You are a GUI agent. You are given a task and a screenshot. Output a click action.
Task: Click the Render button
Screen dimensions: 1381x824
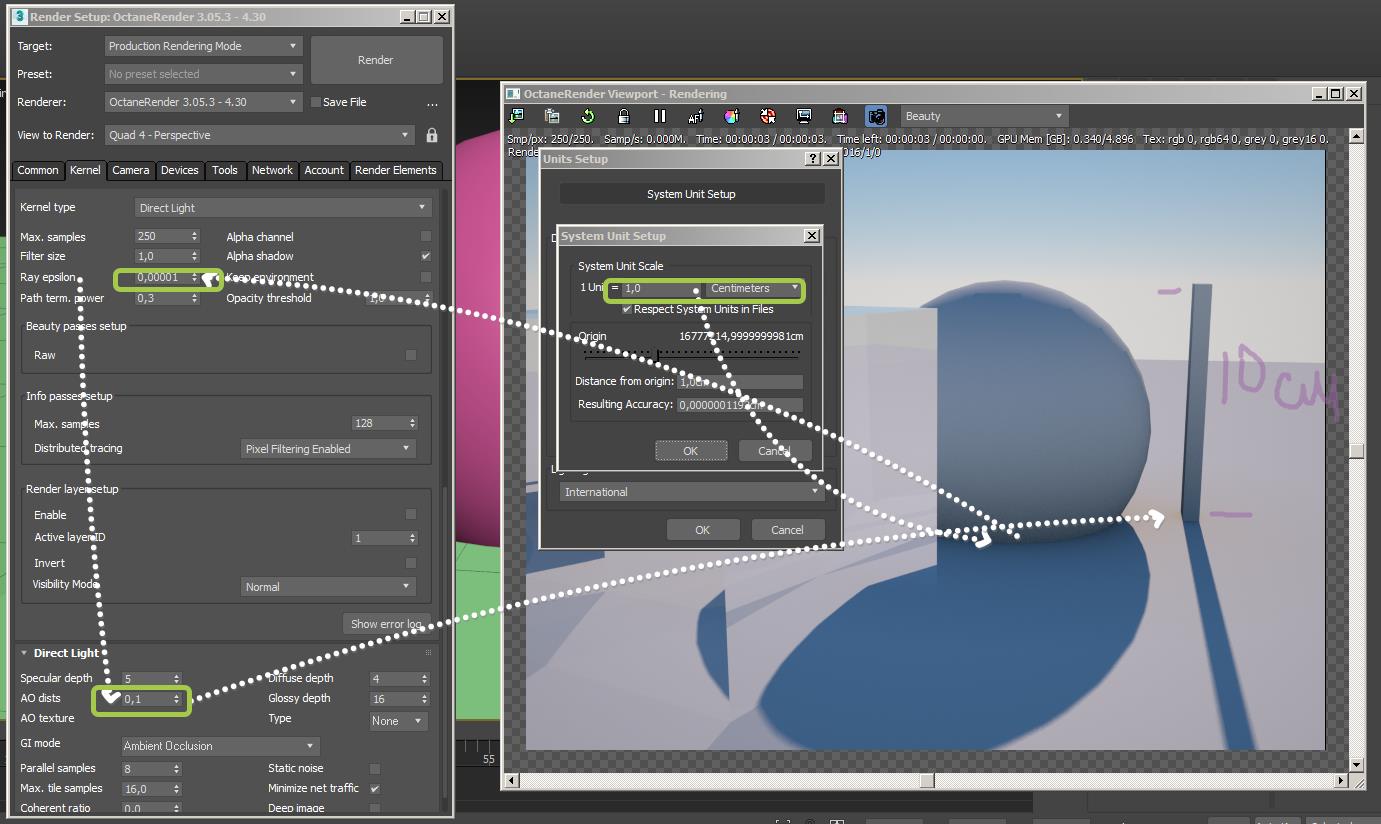(x=376, y=60)
